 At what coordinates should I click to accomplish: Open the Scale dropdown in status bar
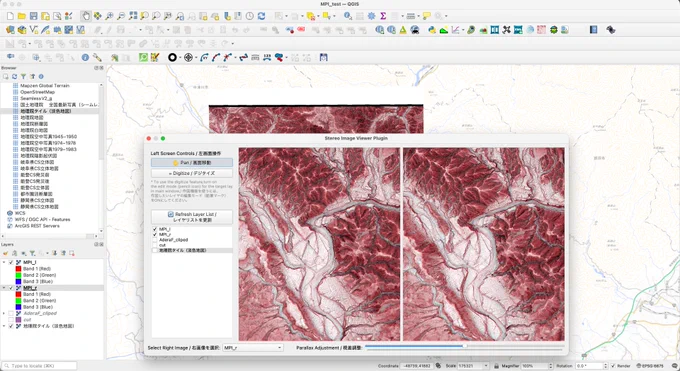coord(486,366)
